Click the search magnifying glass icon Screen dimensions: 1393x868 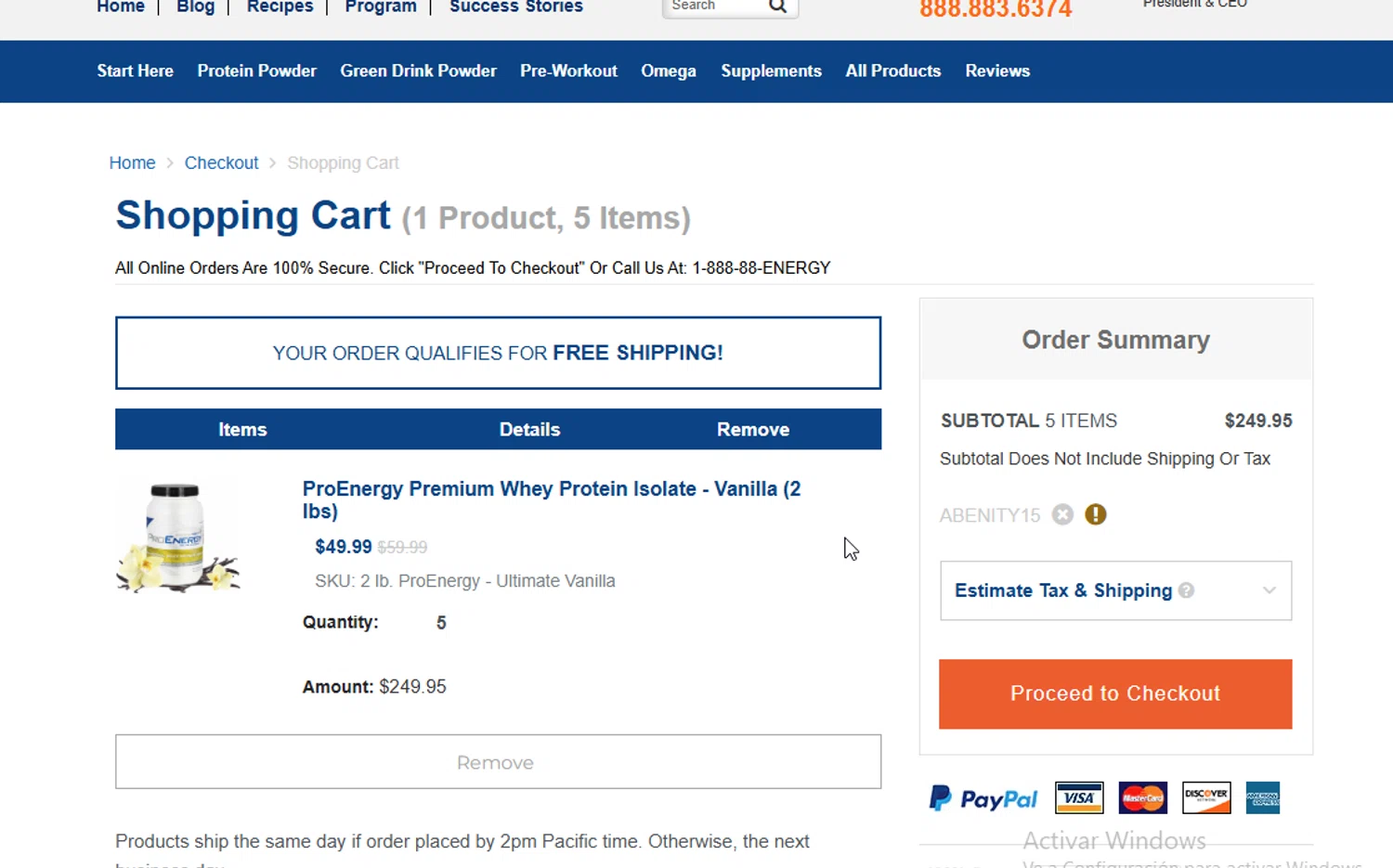pos(778,6)
